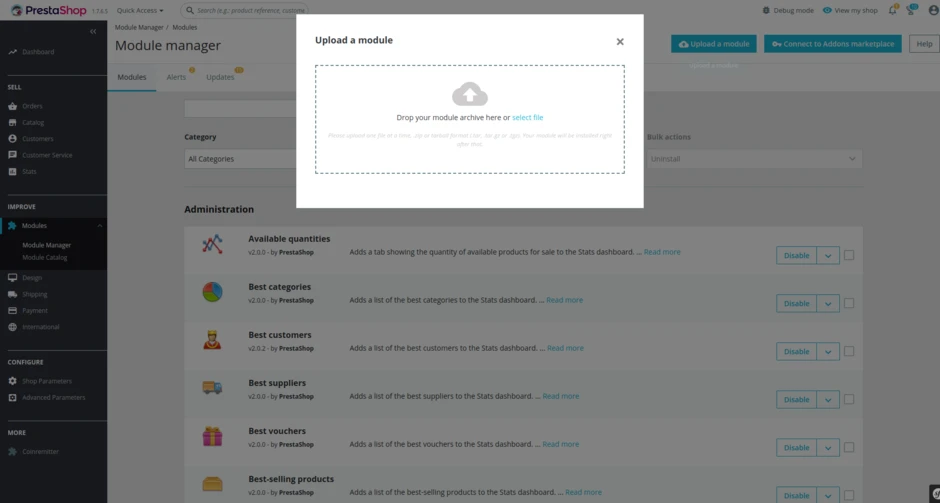Click the Payment card icon
This screenshot has width=940, height=503.
12,311
